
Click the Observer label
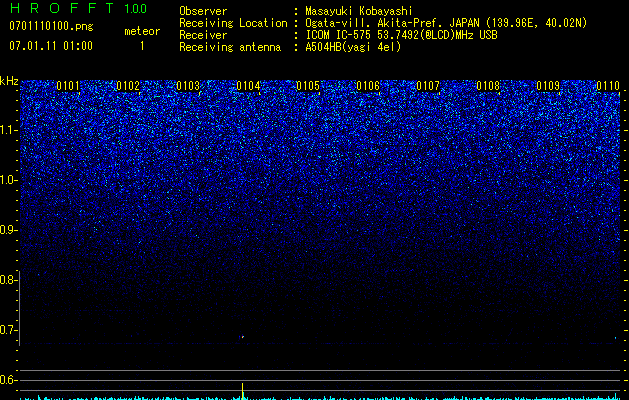[203, 11]
